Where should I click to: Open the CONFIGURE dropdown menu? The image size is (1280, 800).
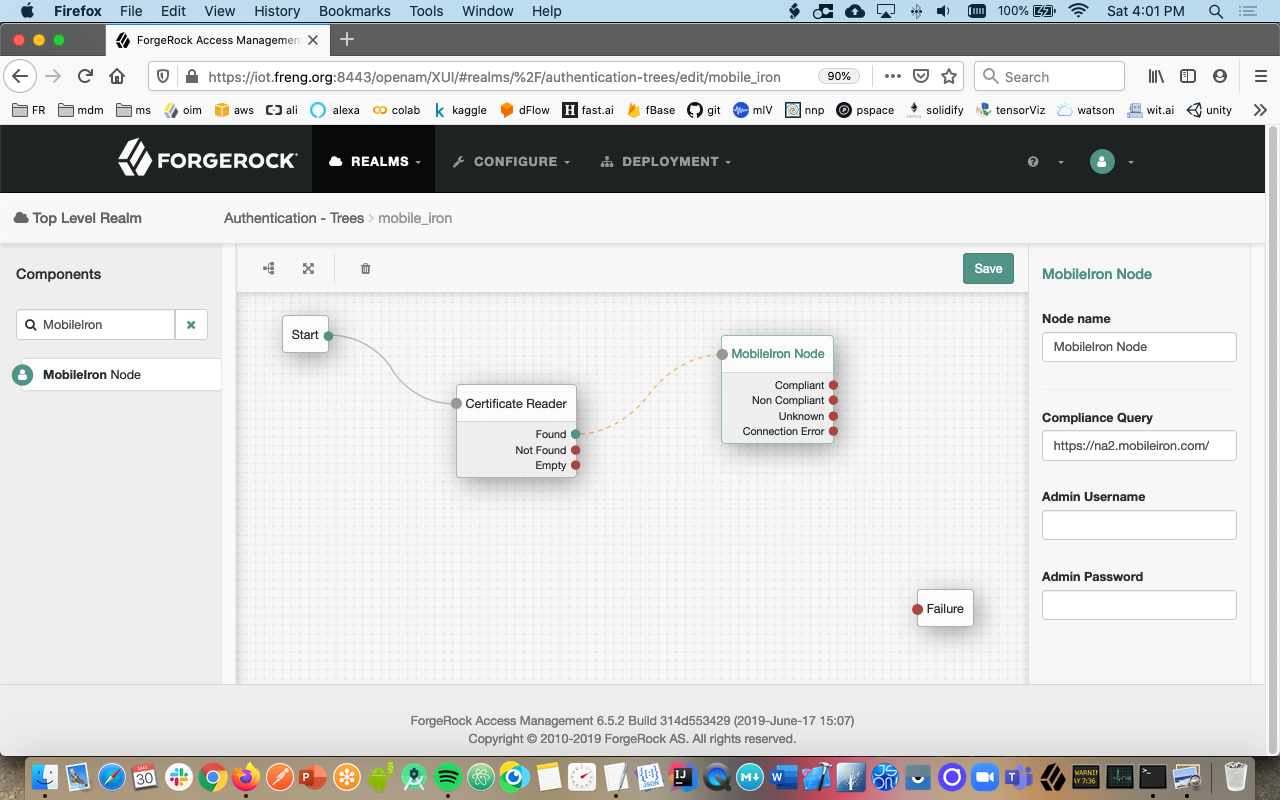[511, 161]
